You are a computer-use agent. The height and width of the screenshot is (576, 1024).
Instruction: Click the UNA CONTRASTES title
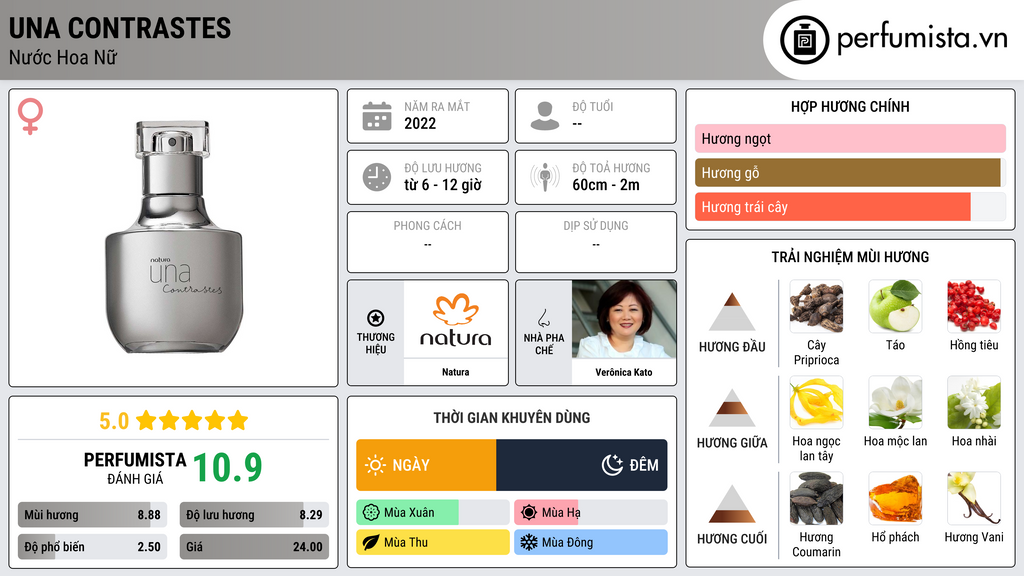click(120, 28)
